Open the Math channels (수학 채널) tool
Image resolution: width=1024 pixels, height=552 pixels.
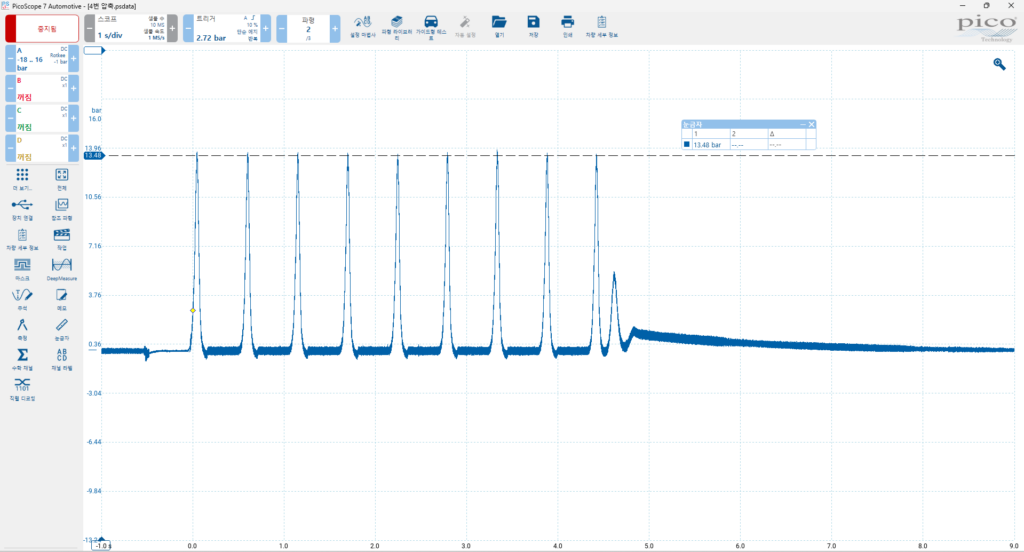[x=22, y=357]
